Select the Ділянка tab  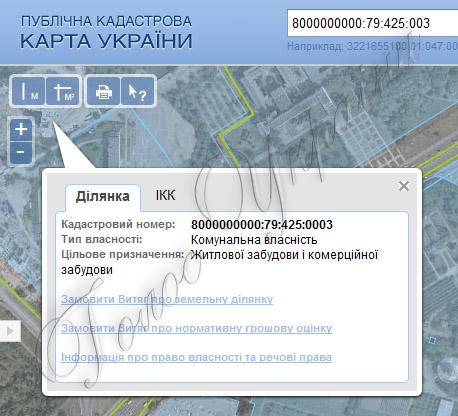point(103,197)
